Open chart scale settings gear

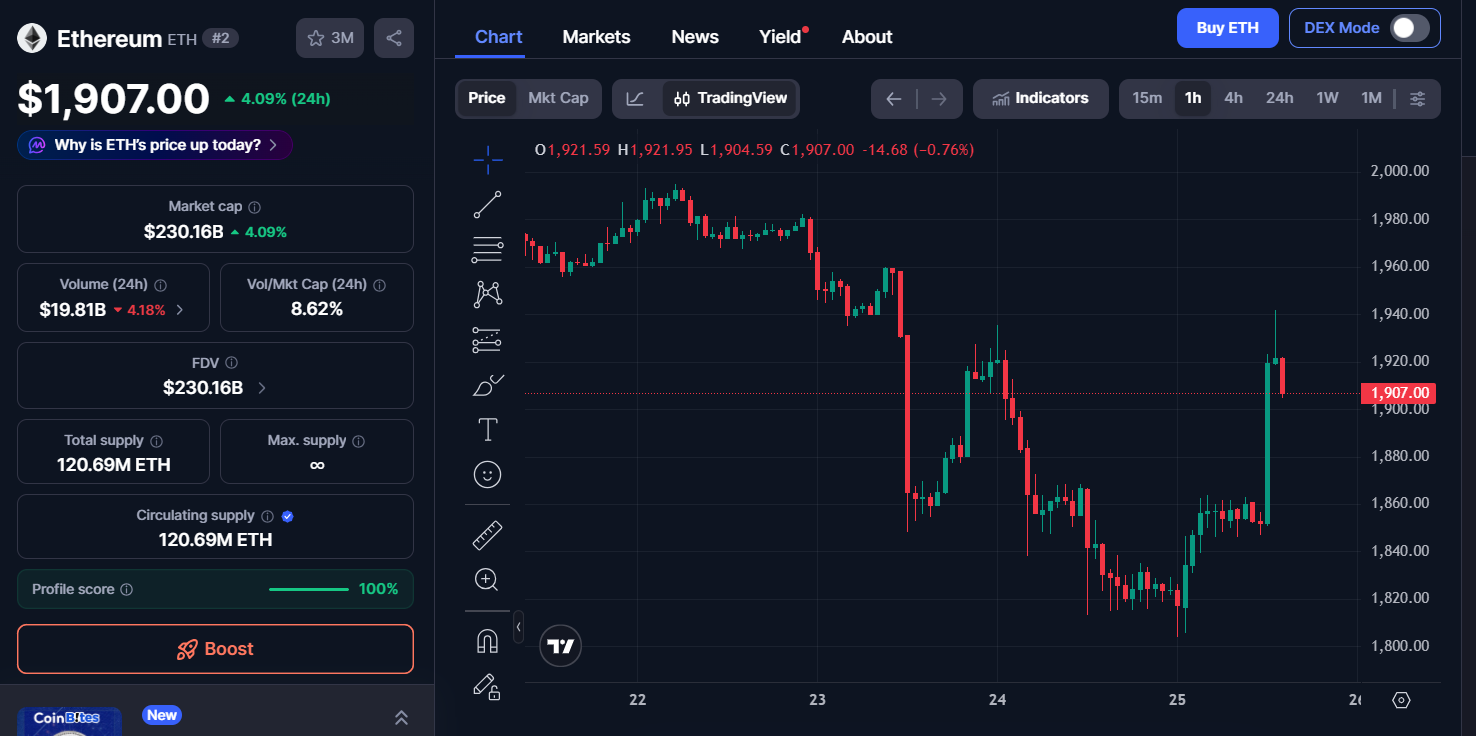(x=1401, y=700)
